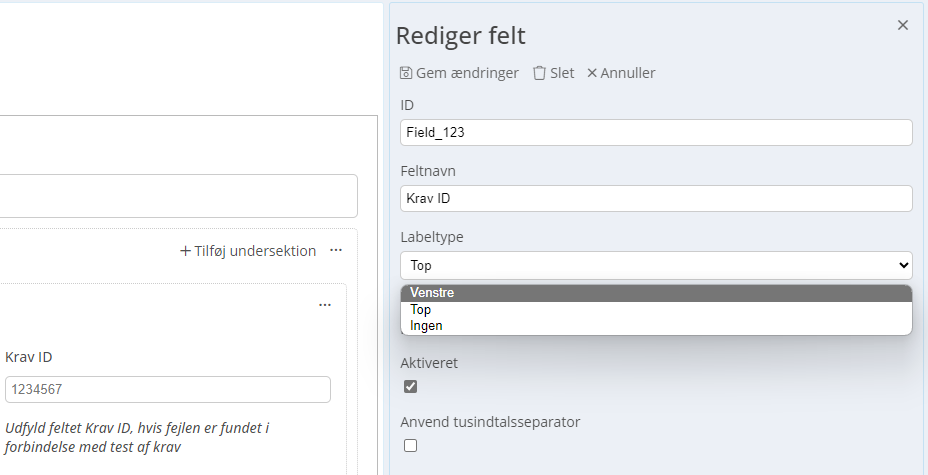Click into the Feltnavn input field
Viewport: 928px width, 475px height.
(656, 199)
